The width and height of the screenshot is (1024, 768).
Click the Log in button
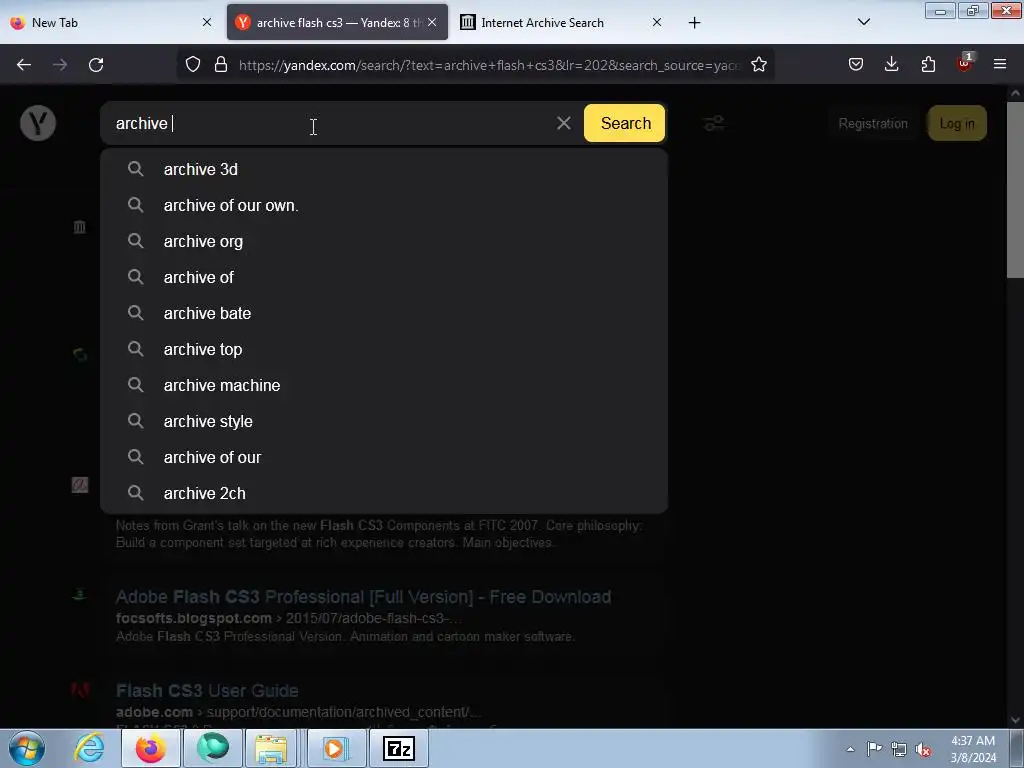(957, 123)
